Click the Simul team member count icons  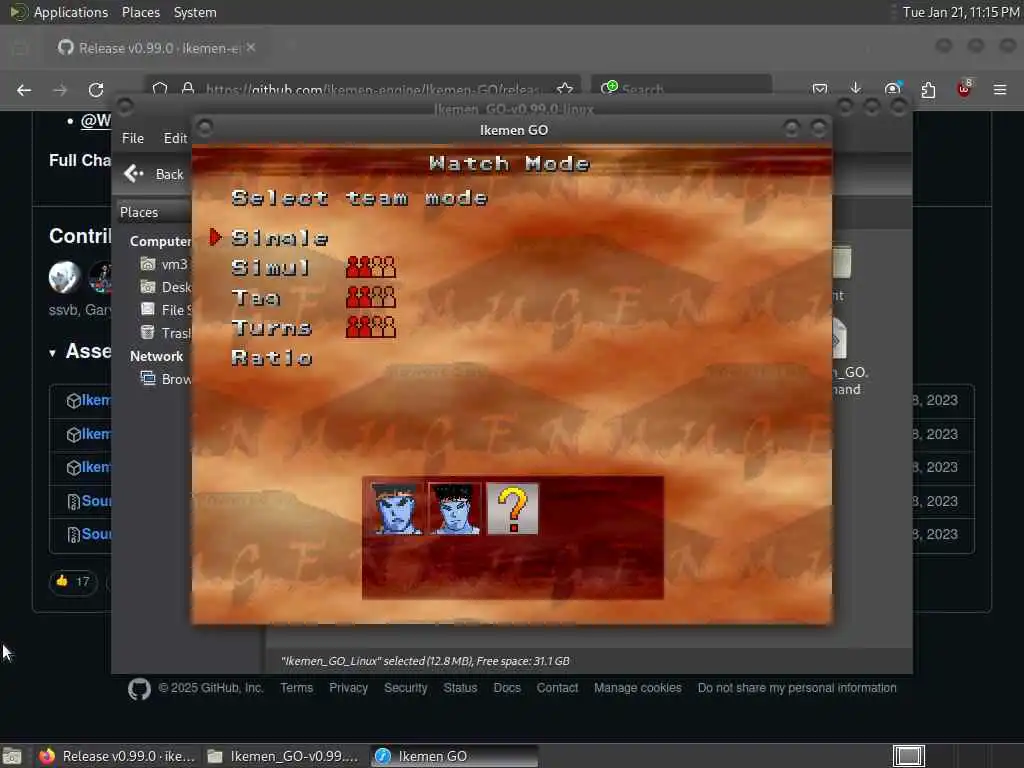click(370, 267)
